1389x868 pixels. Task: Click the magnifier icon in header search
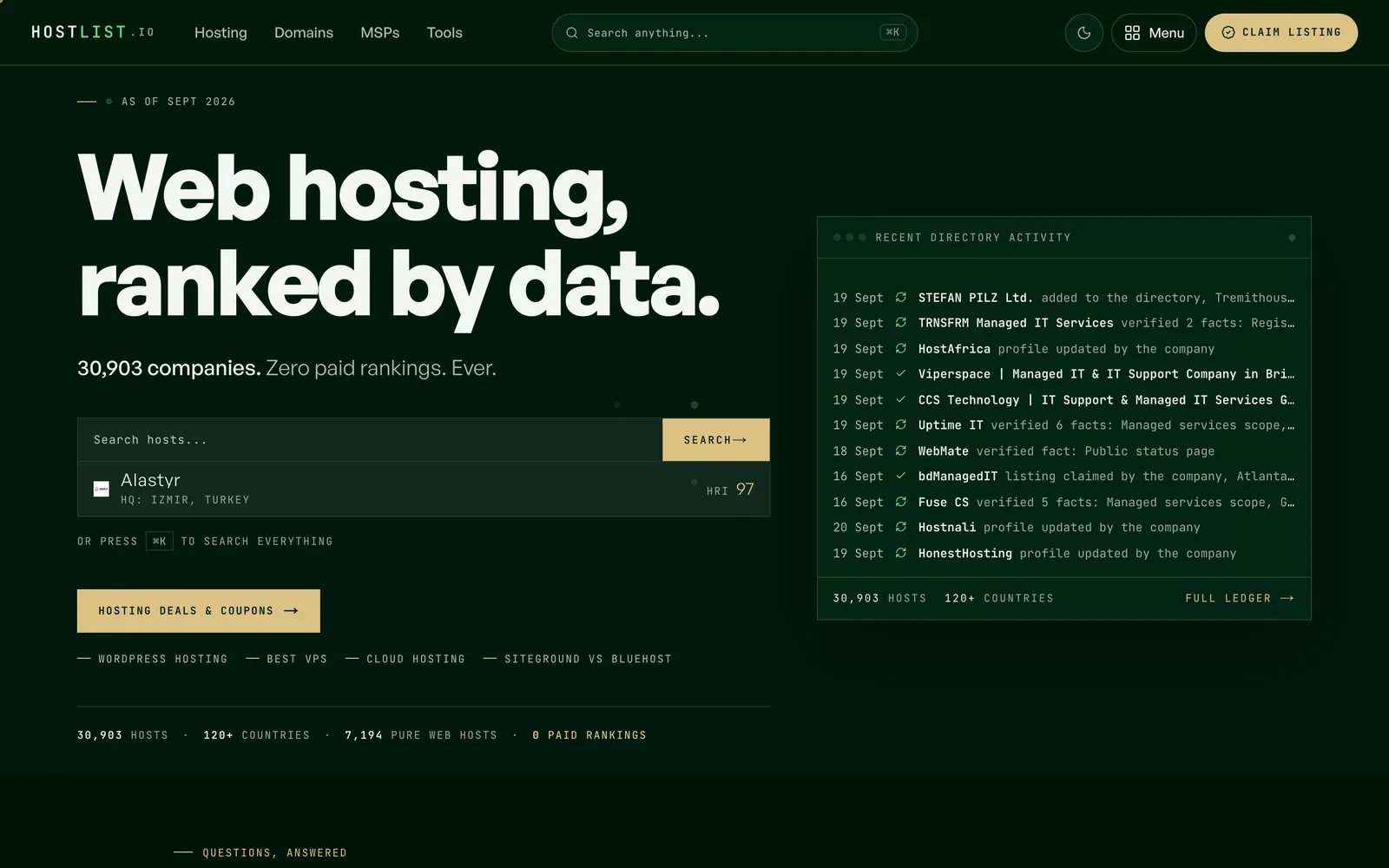(x=572, y=33)
